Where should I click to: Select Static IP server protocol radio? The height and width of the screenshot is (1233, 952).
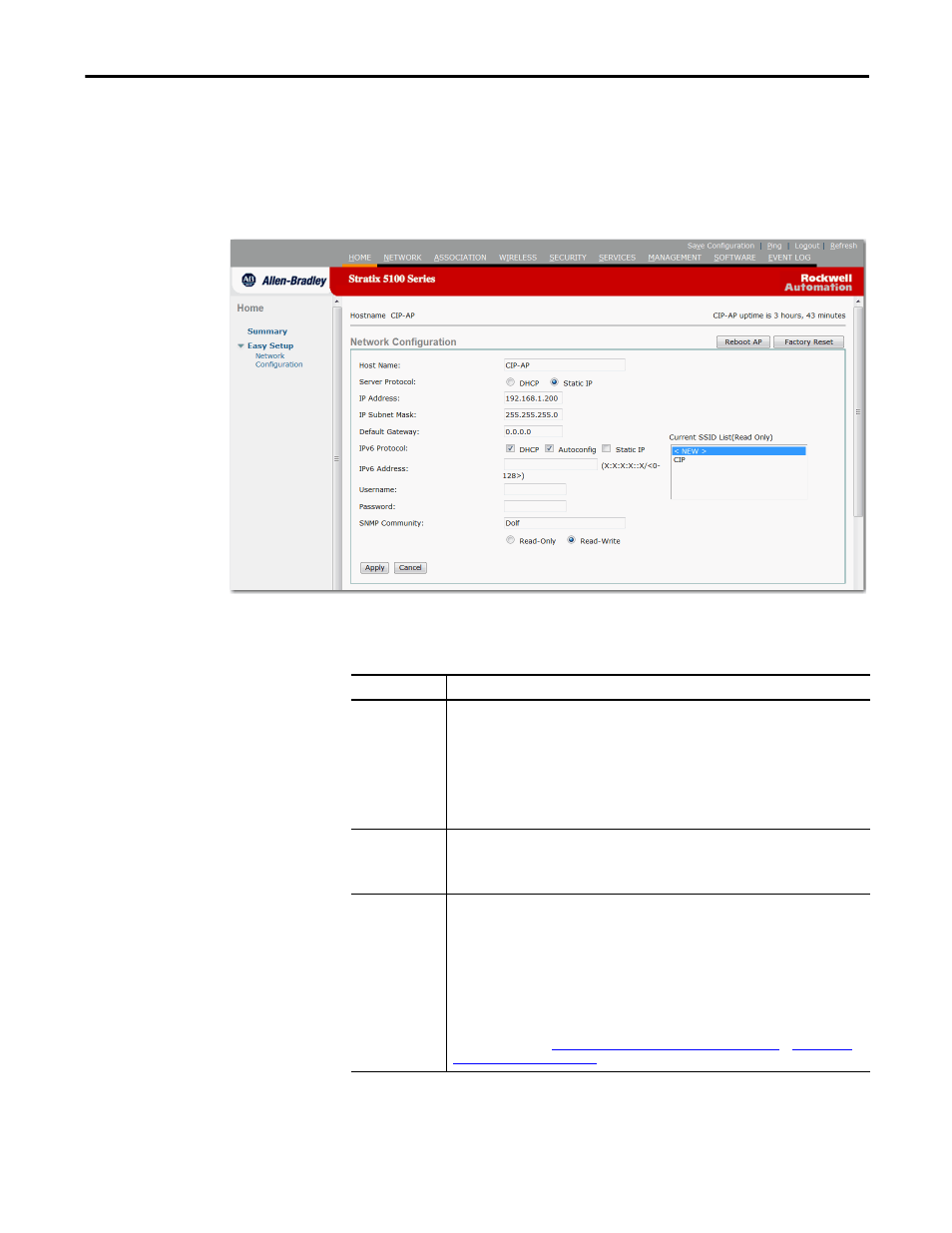tap(554, 382)
